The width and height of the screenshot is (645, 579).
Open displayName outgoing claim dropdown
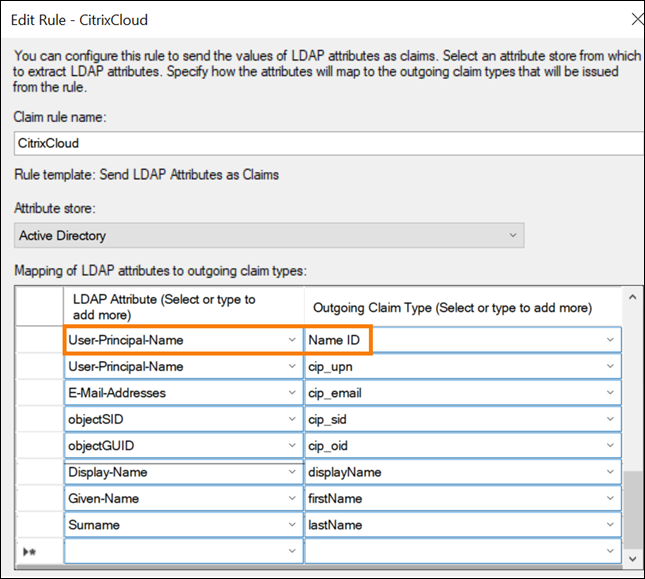click(610, 472)
